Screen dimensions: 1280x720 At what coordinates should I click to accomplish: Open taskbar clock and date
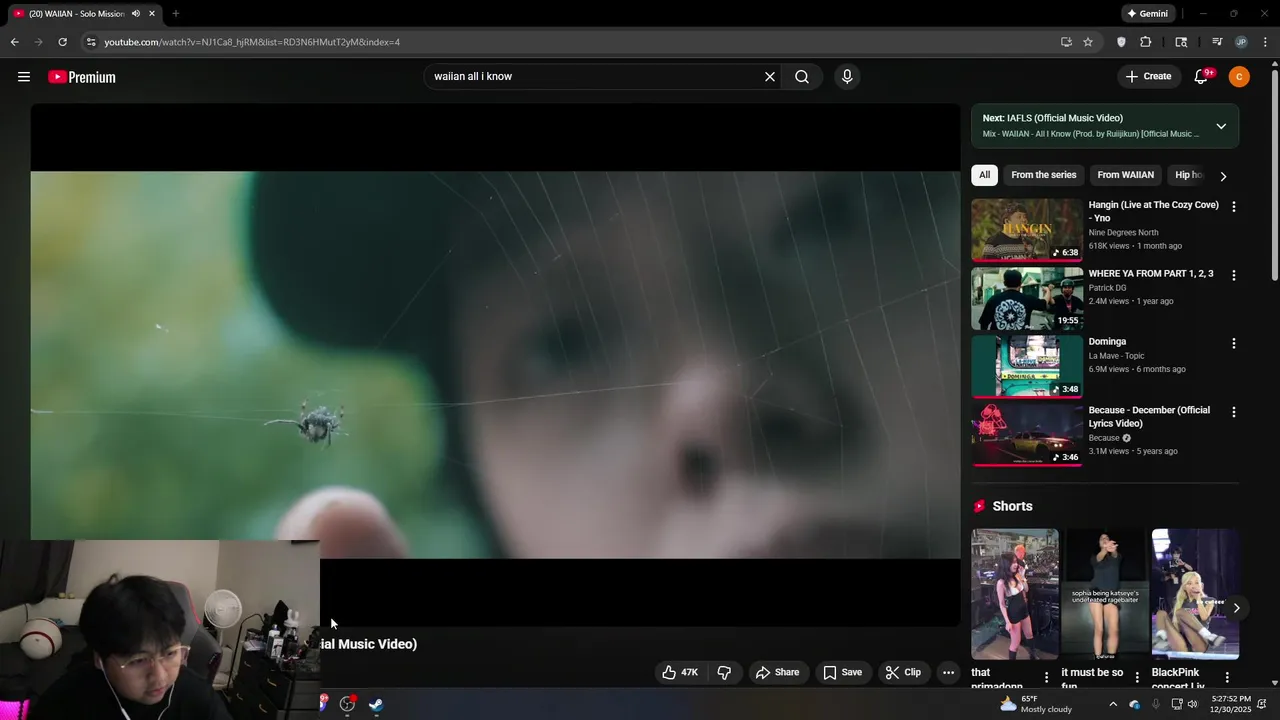click(x=1230, y=704)
